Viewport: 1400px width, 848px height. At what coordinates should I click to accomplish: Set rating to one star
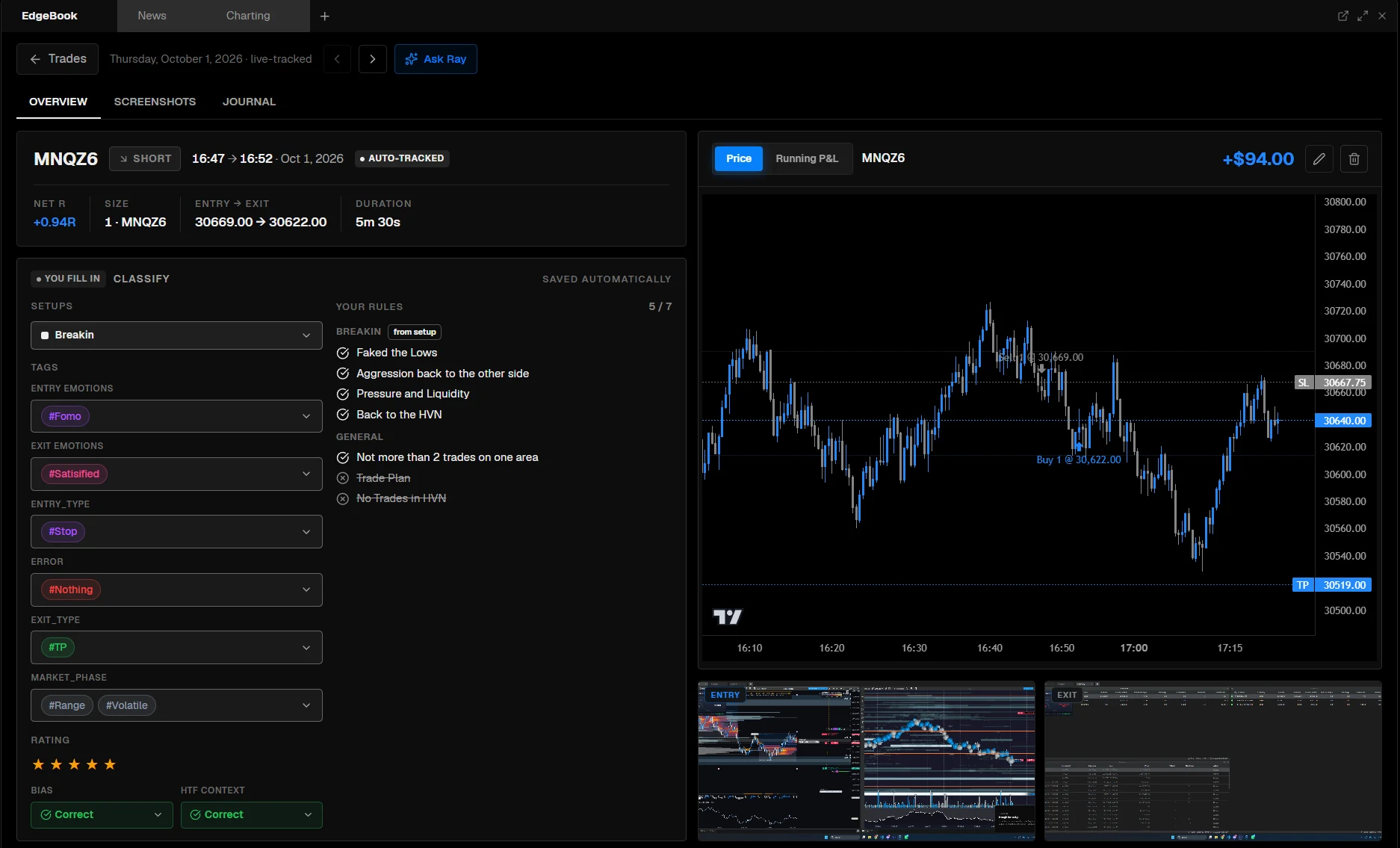click(x=38, y=764)
